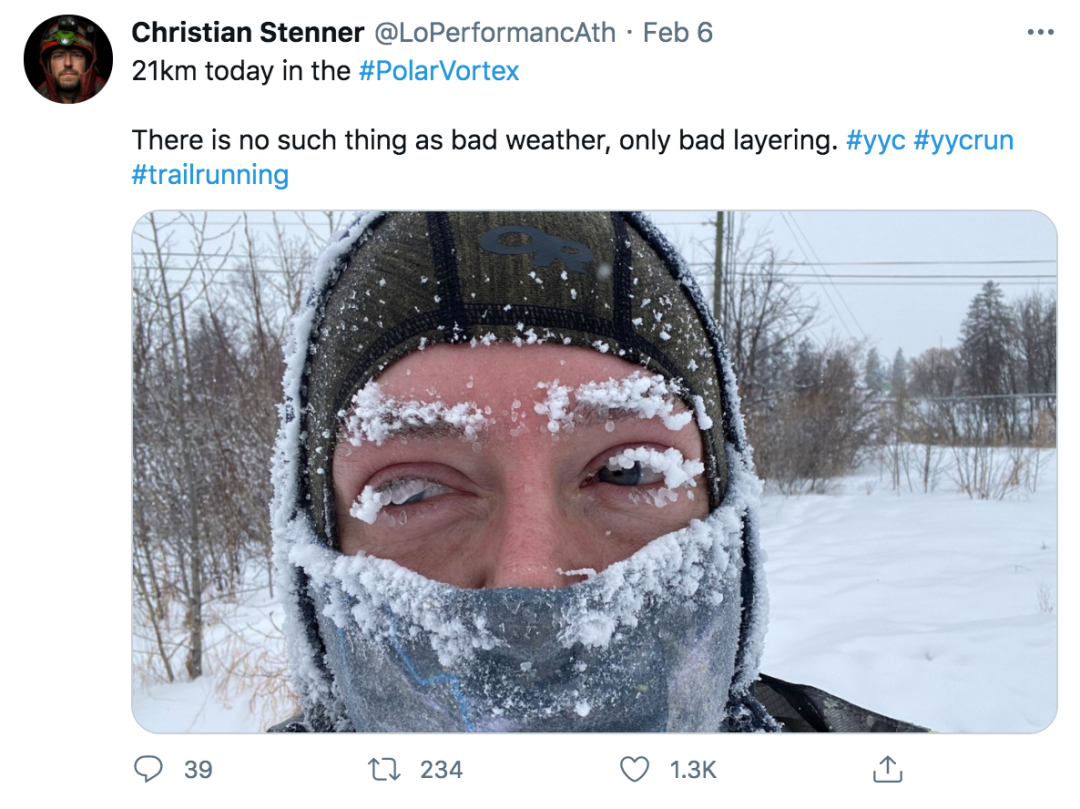Click the Christian Stenner display name

247,32
